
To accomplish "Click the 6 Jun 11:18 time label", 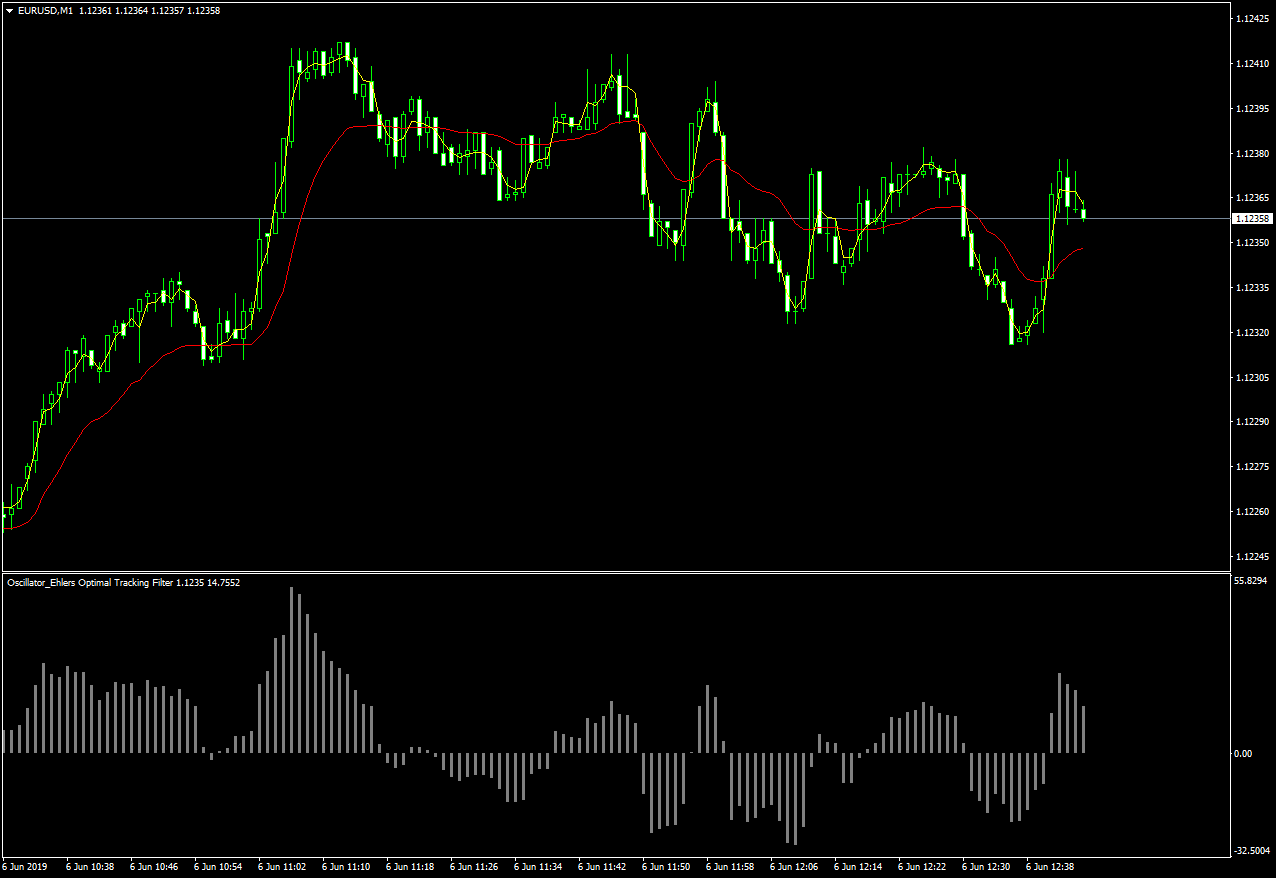I will [x=410, y=867].
